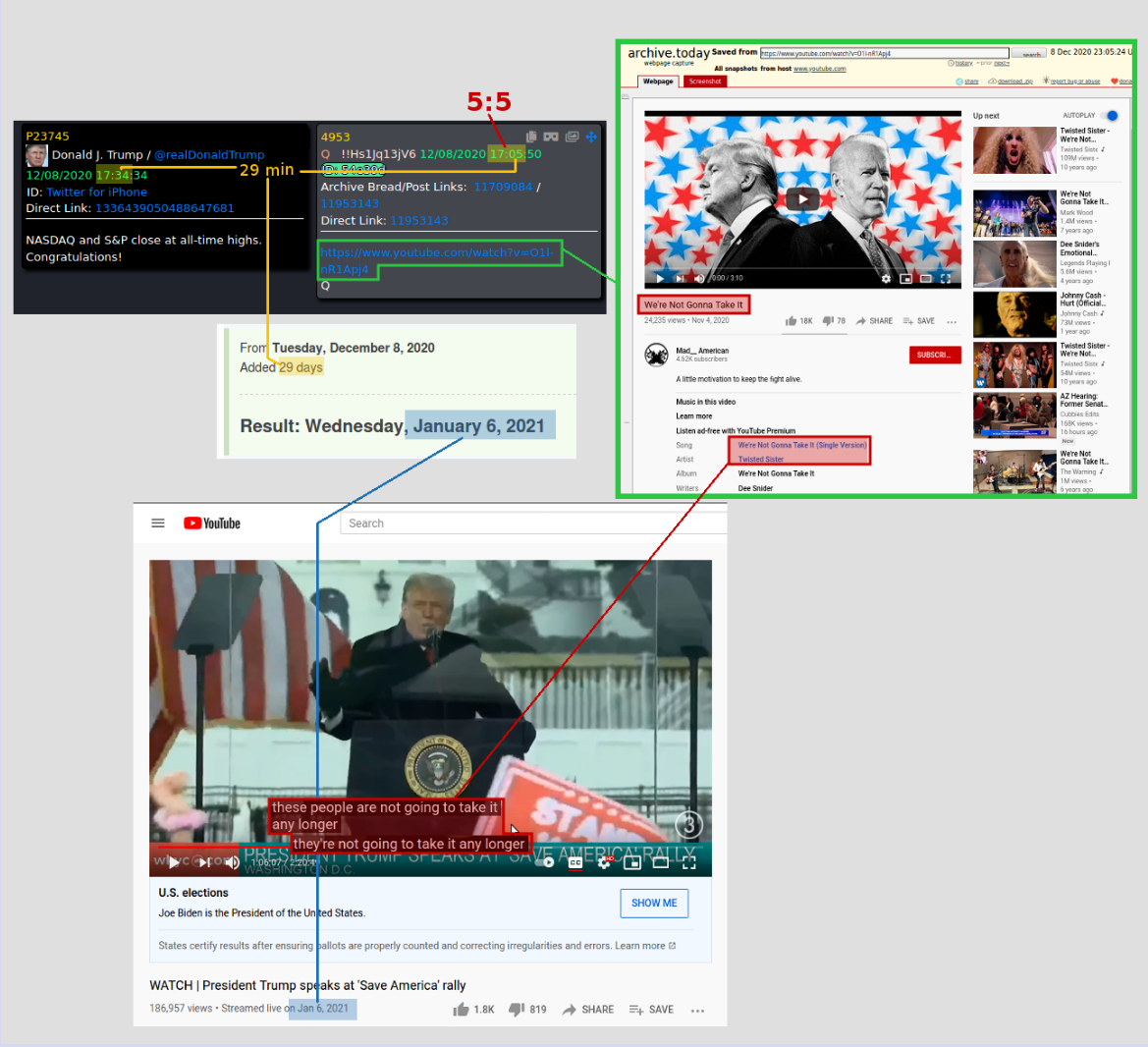1148x1047 pixels.
Task: Open the We're Not Gonna Take It (Single Version) song link
Action: (x=801, y=445)
